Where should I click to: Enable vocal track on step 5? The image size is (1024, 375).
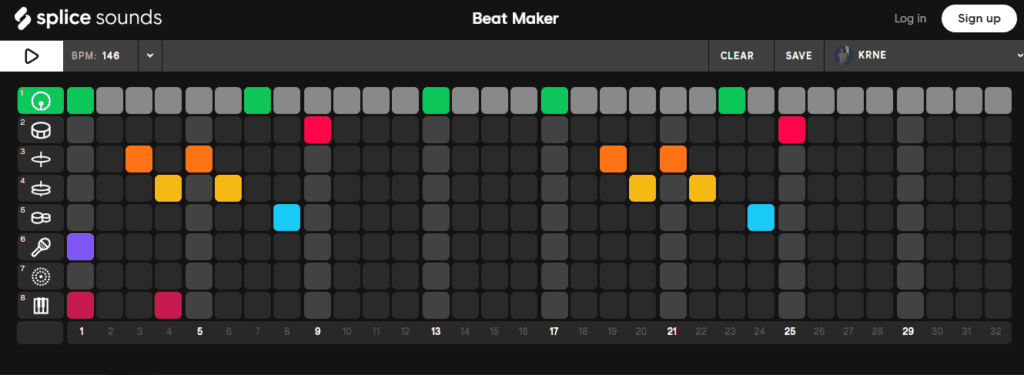click(199, 247)
